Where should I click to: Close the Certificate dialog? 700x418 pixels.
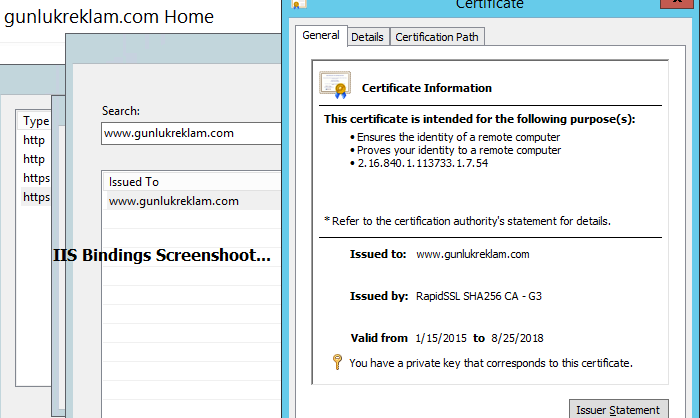(x=677, y=3)
